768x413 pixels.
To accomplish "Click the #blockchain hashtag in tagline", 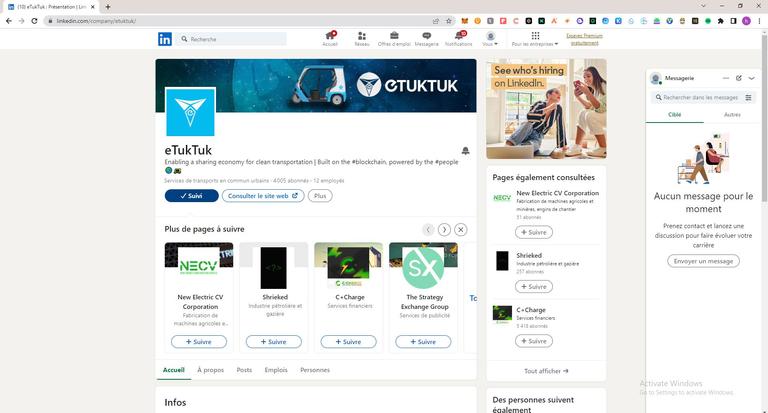I will click(369, 162).
